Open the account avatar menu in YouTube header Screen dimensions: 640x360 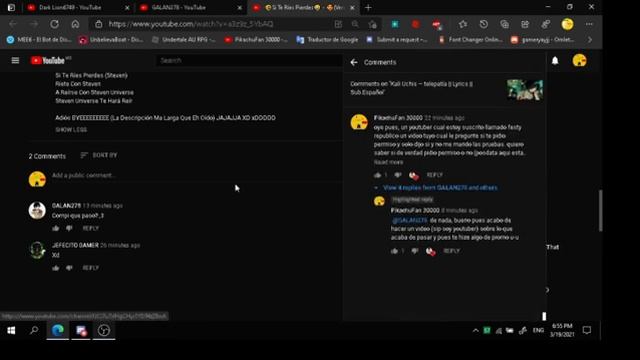(579, 60)
